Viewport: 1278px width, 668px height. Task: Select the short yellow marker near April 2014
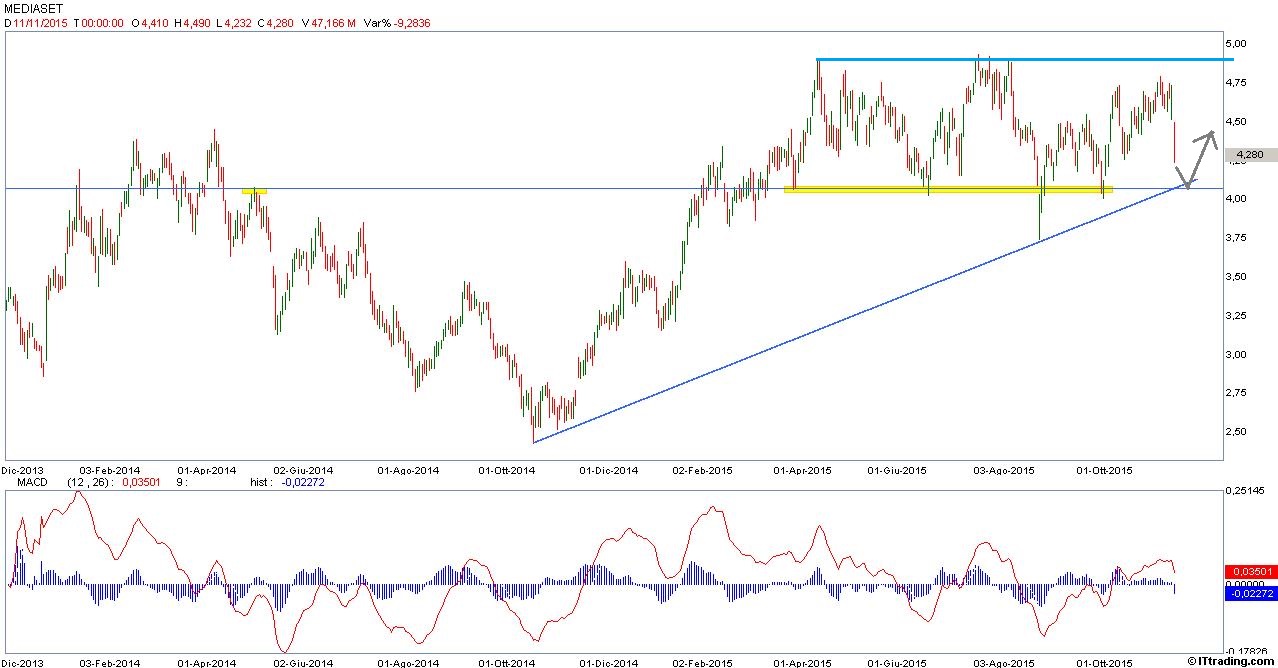point(254,190)
